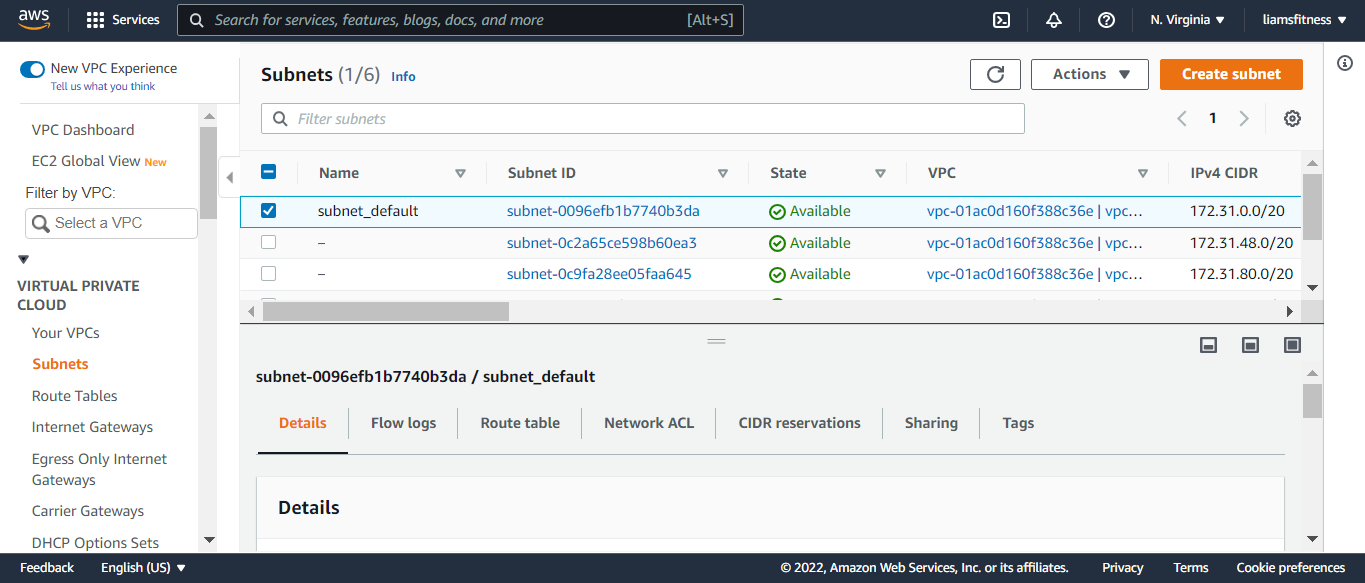
Task: Click the refresh subnets button
Action: 995,74
